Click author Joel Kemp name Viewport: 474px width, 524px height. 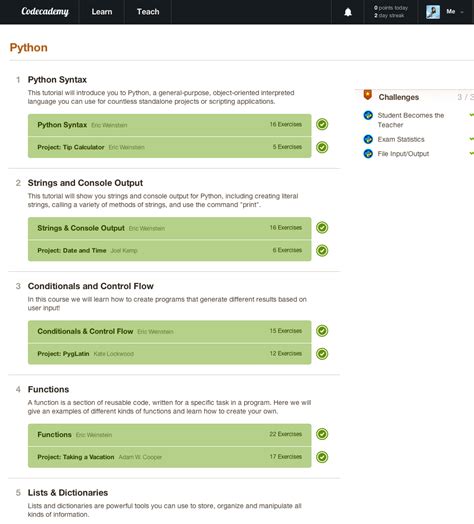coord(124,250)
